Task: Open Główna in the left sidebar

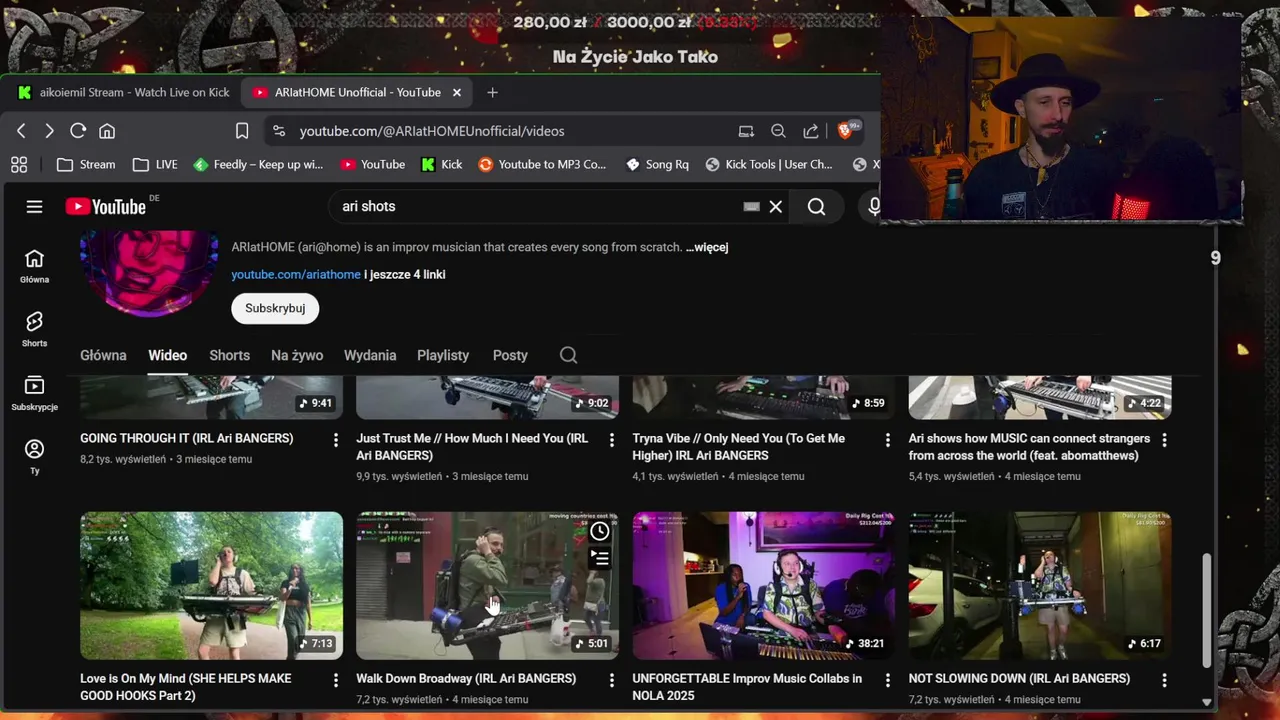Action: [34, 266]
